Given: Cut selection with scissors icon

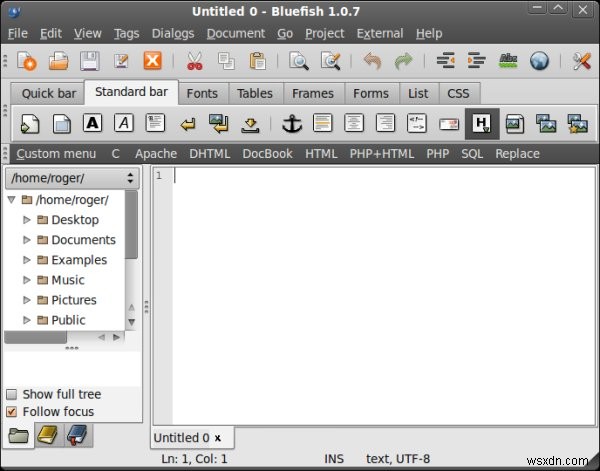Looking at the screenshot, I should point(194,61).
